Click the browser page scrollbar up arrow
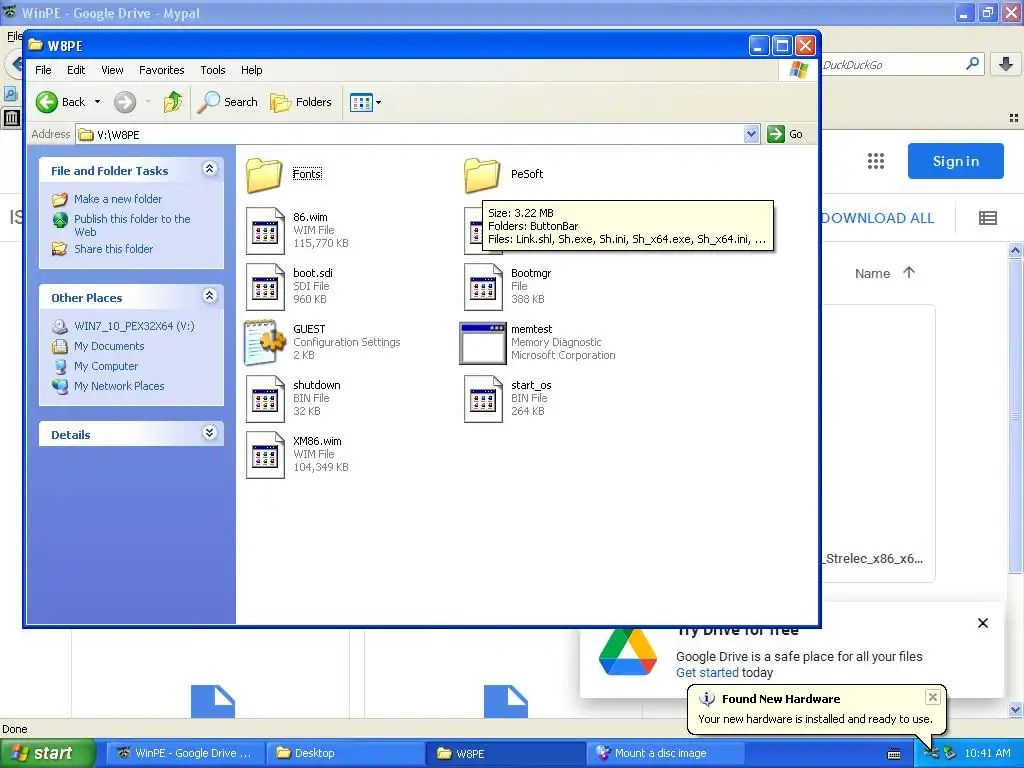1024x768 pixels. click(1015, 250)
